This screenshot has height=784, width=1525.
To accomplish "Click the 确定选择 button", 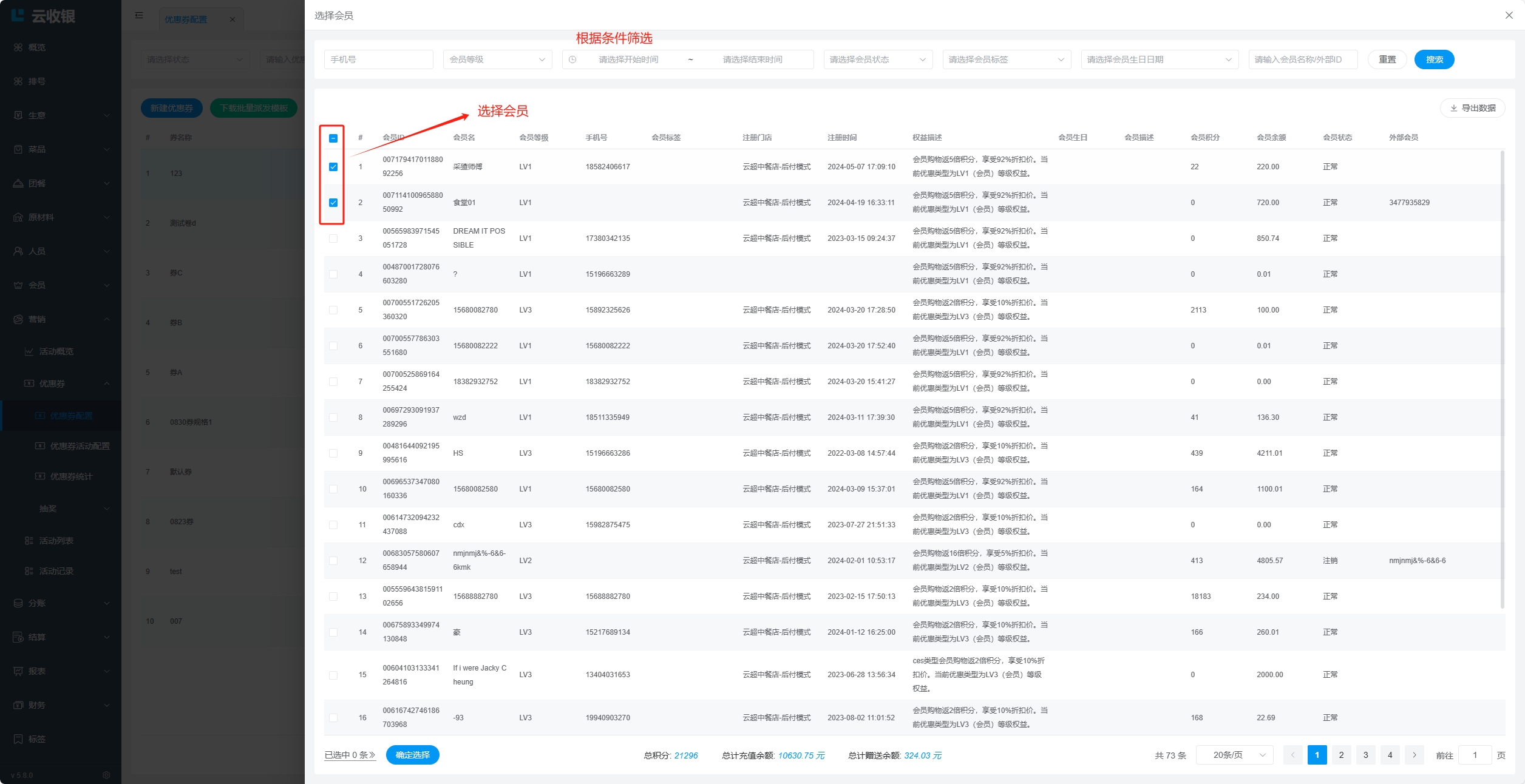I will click(x=412, y=755).
